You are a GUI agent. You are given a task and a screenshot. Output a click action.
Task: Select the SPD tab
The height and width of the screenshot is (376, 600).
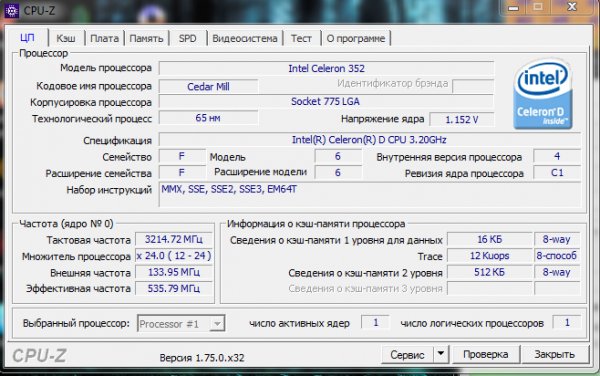188,38
